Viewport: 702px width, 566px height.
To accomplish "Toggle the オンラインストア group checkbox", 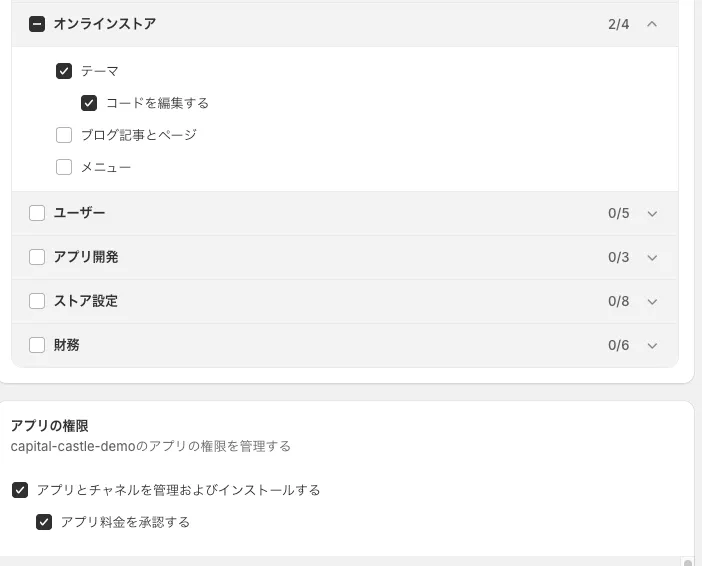I will click(37, 24).
